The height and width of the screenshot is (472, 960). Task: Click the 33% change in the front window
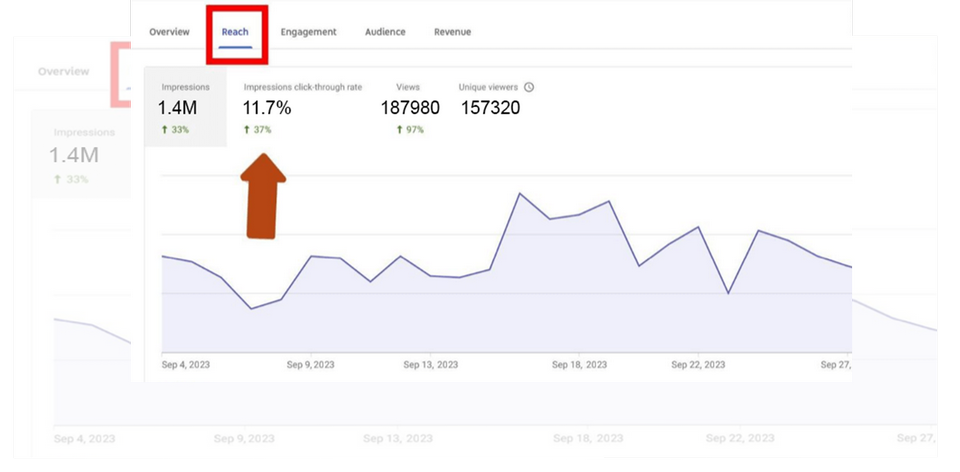(x=180, y=130)
